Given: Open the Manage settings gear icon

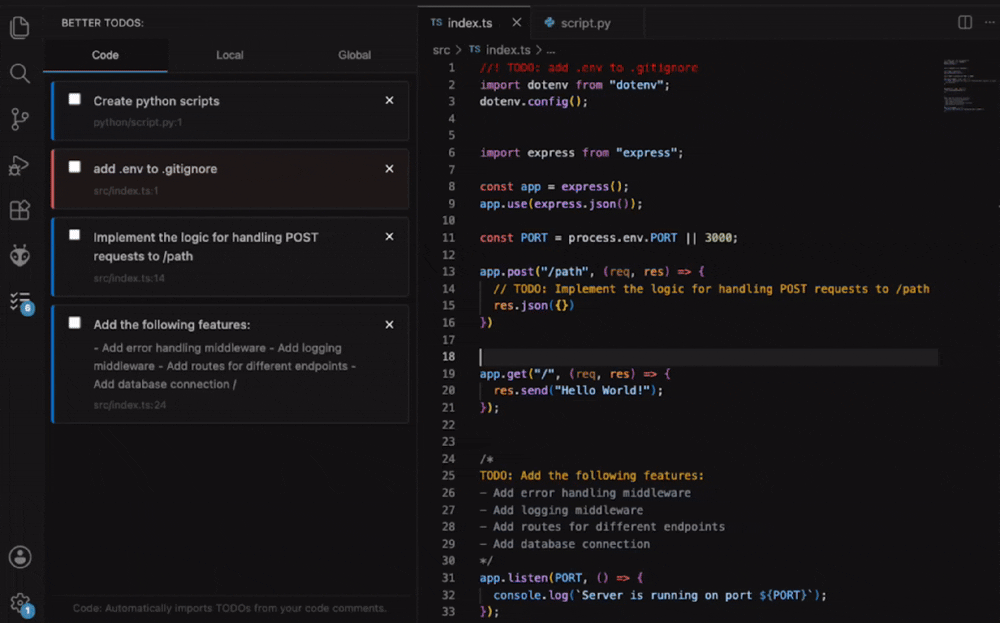Looking at the screenshot, I should pos(20,603).
